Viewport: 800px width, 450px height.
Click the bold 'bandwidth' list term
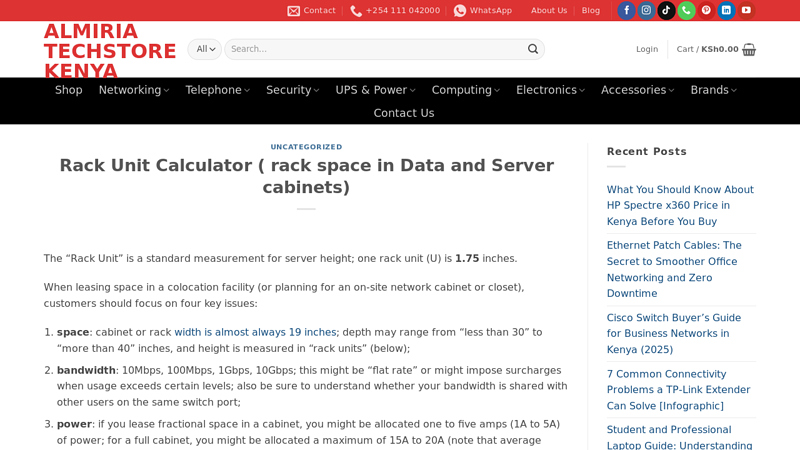[86, 370]
